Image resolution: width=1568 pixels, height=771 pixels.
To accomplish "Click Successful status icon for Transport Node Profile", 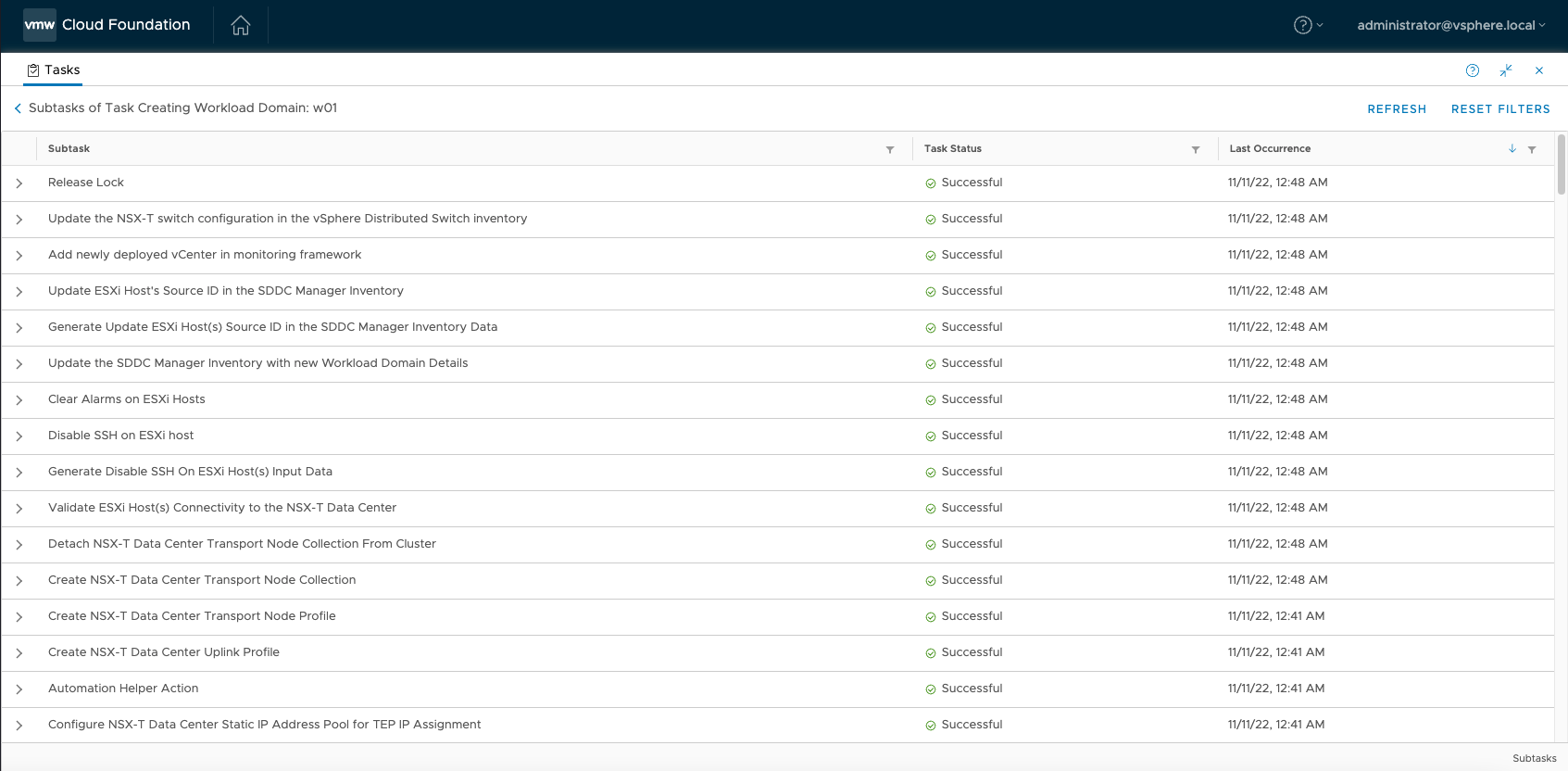I will point(931,617).
